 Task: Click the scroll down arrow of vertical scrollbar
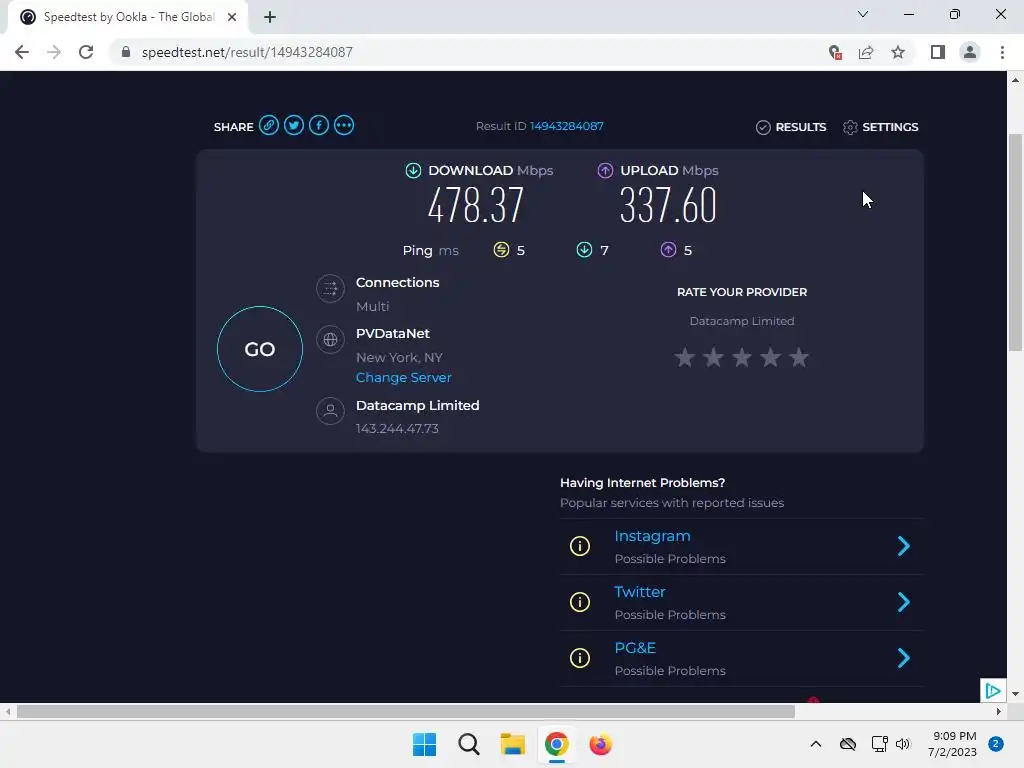1015,694
